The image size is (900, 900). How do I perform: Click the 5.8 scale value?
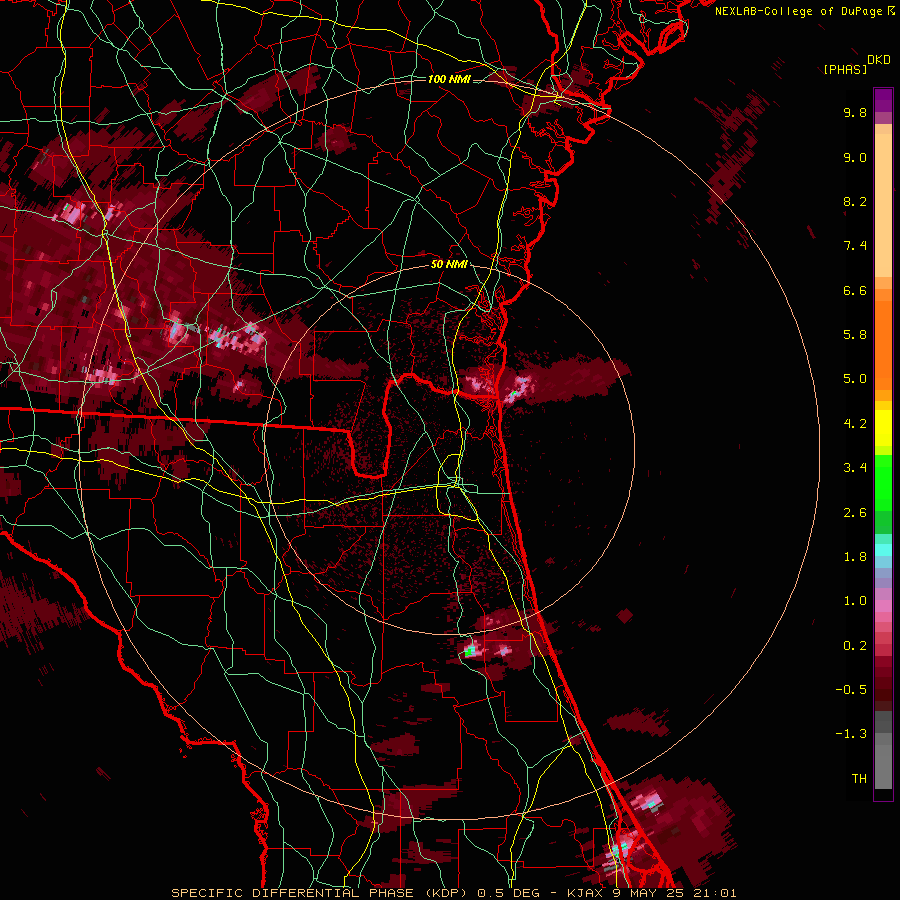855,335
